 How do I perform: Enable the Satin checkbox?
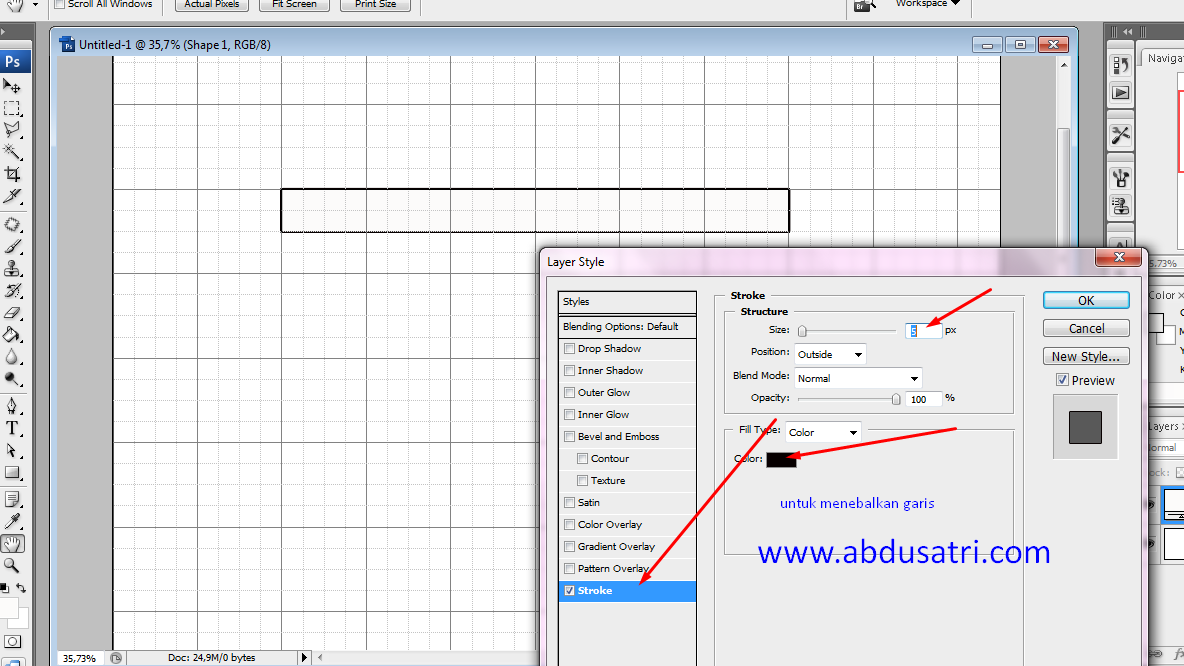click(x=569, y=502)
